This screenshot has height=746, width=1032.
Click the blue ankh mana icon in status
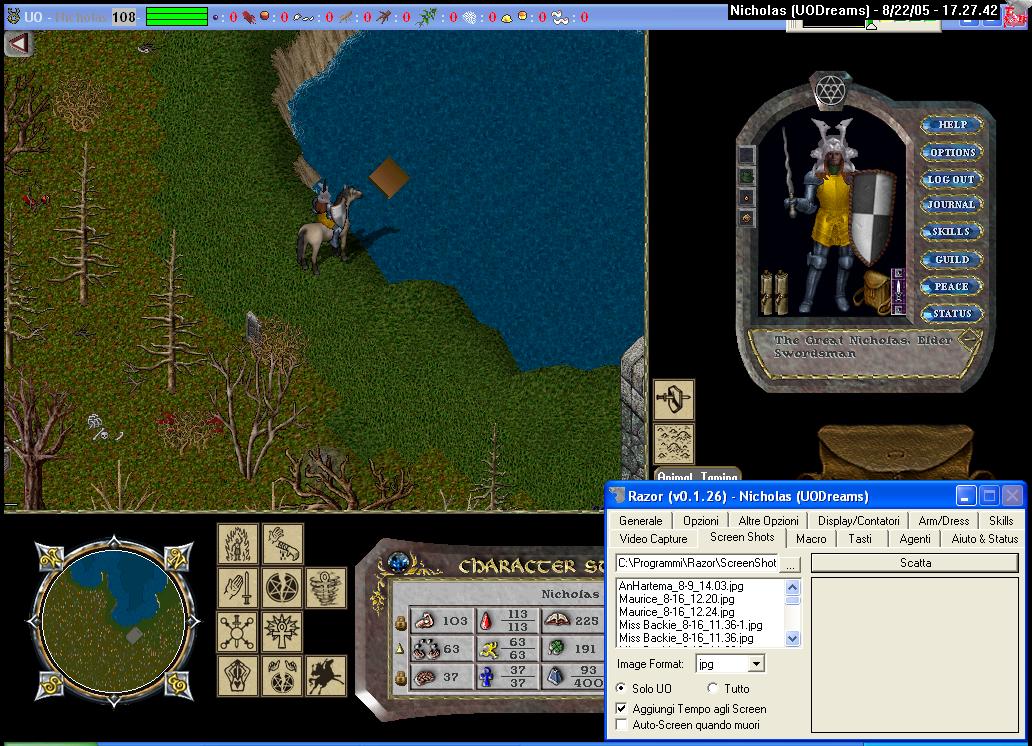pos(486,677)
